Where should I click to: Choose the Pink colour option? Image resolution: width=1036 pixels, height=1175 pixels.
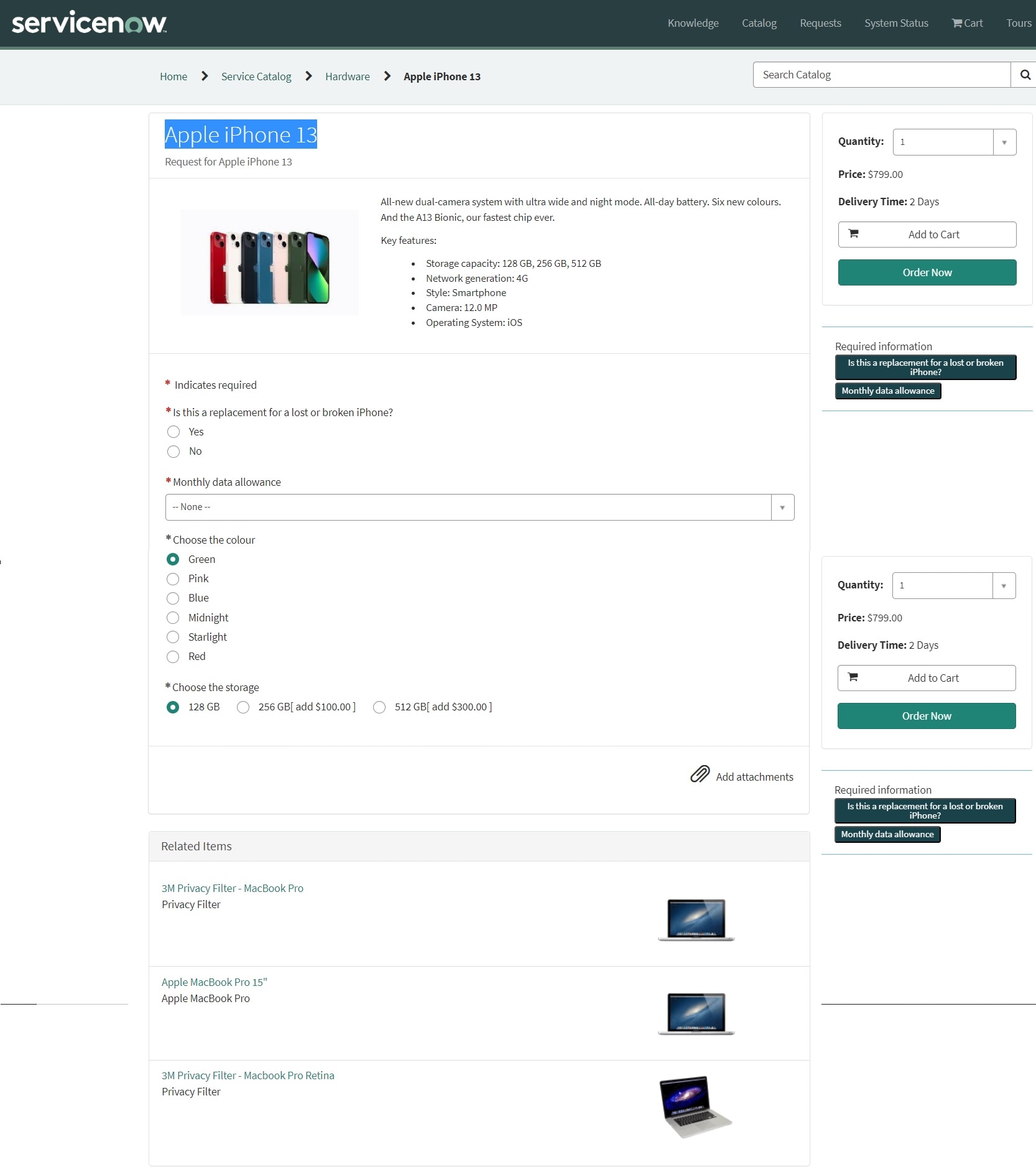(x=173, y=579)
